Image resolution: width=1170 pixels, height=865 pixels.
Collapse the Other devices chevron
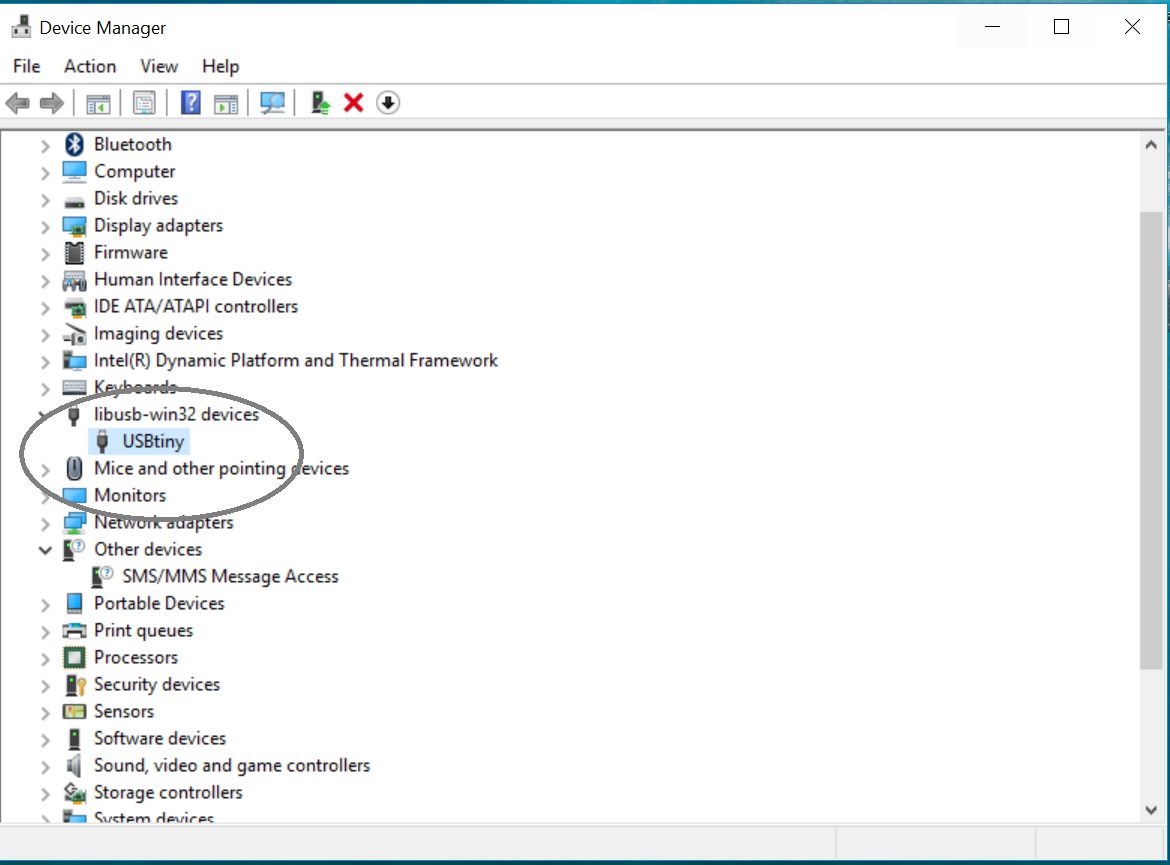pos(45,551)
